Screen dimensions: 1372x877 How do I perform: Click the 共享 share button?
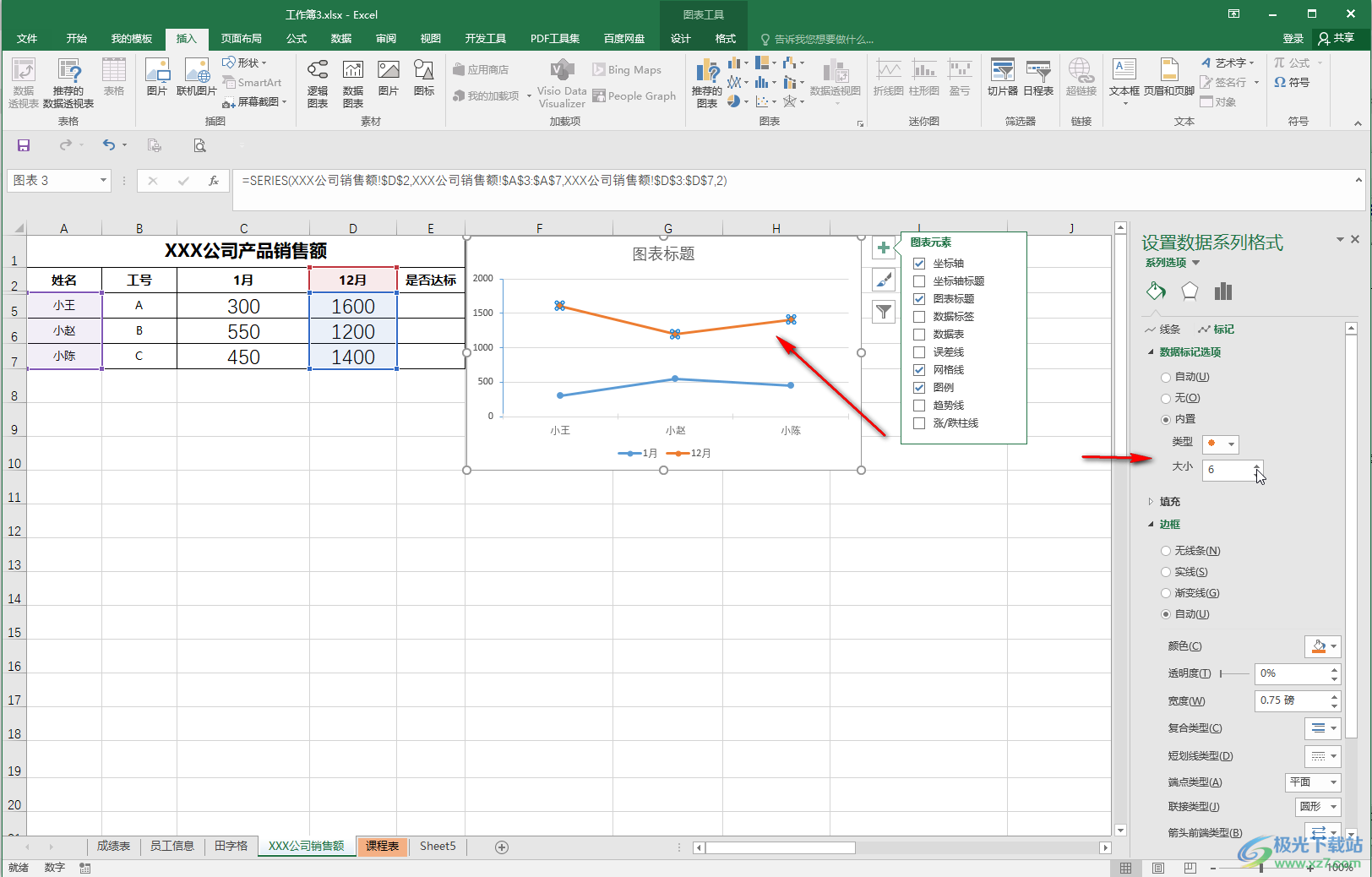pos(1337,39)
